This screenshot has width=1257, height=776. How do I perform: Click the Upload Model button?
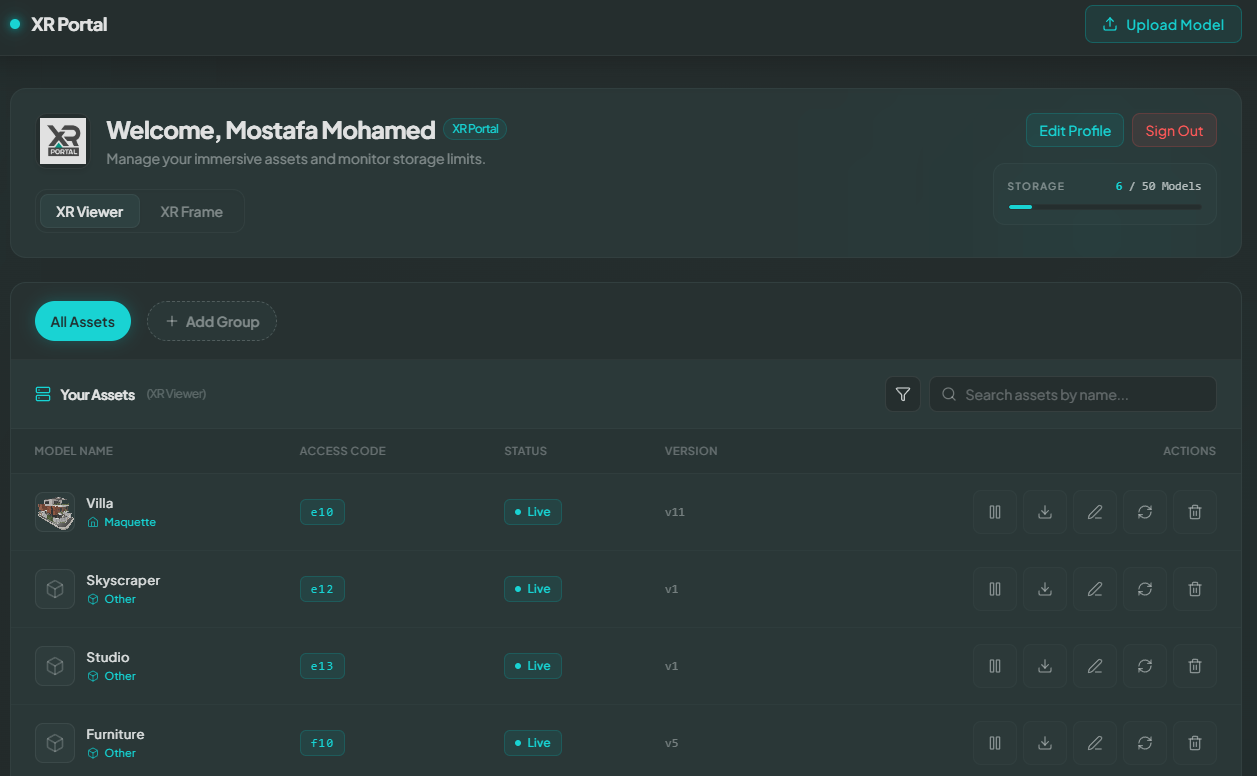coord(1164,24)
